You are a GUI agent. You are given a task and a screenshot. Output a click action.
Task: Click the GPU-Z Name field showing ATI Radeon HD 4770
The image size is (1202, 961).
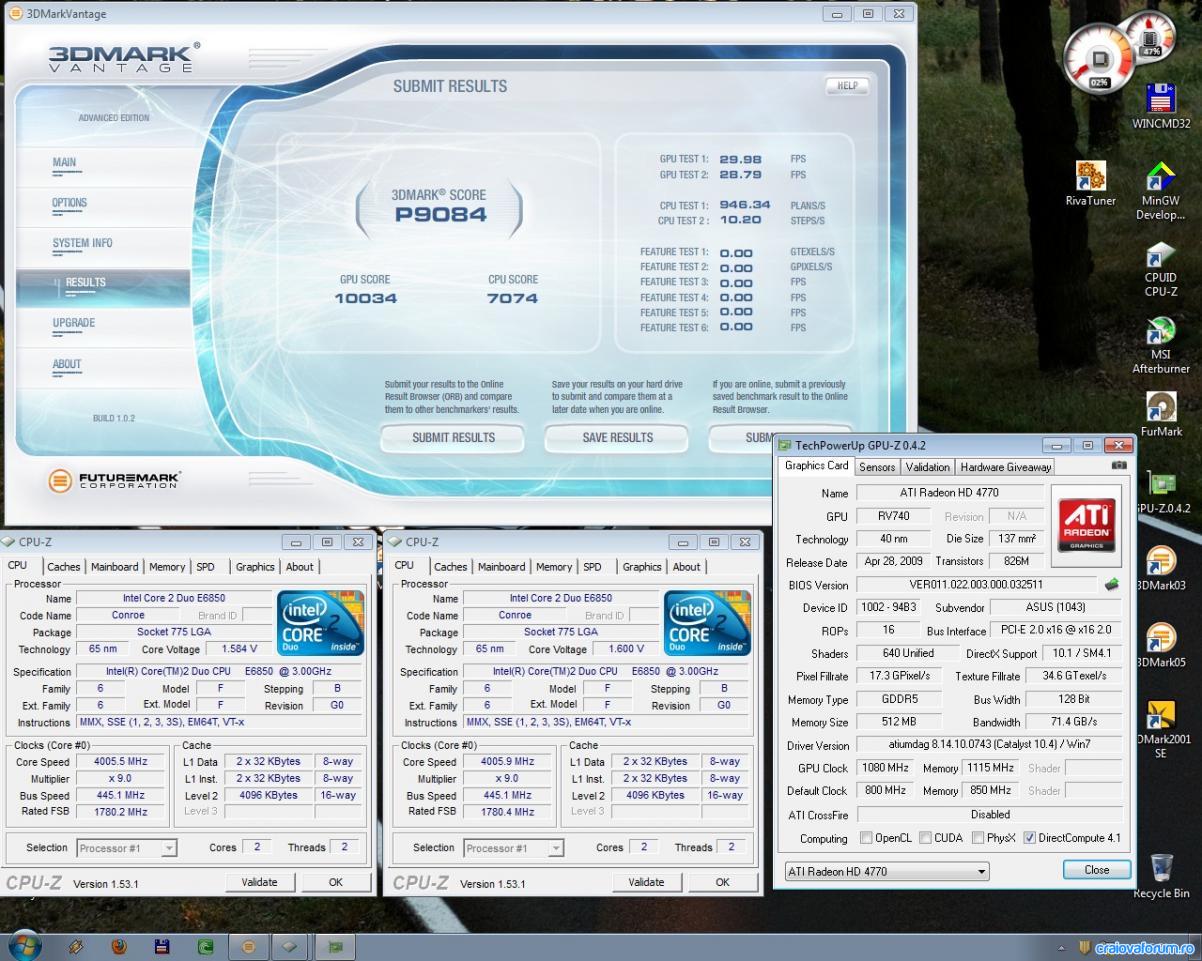(x=949, y=493)
